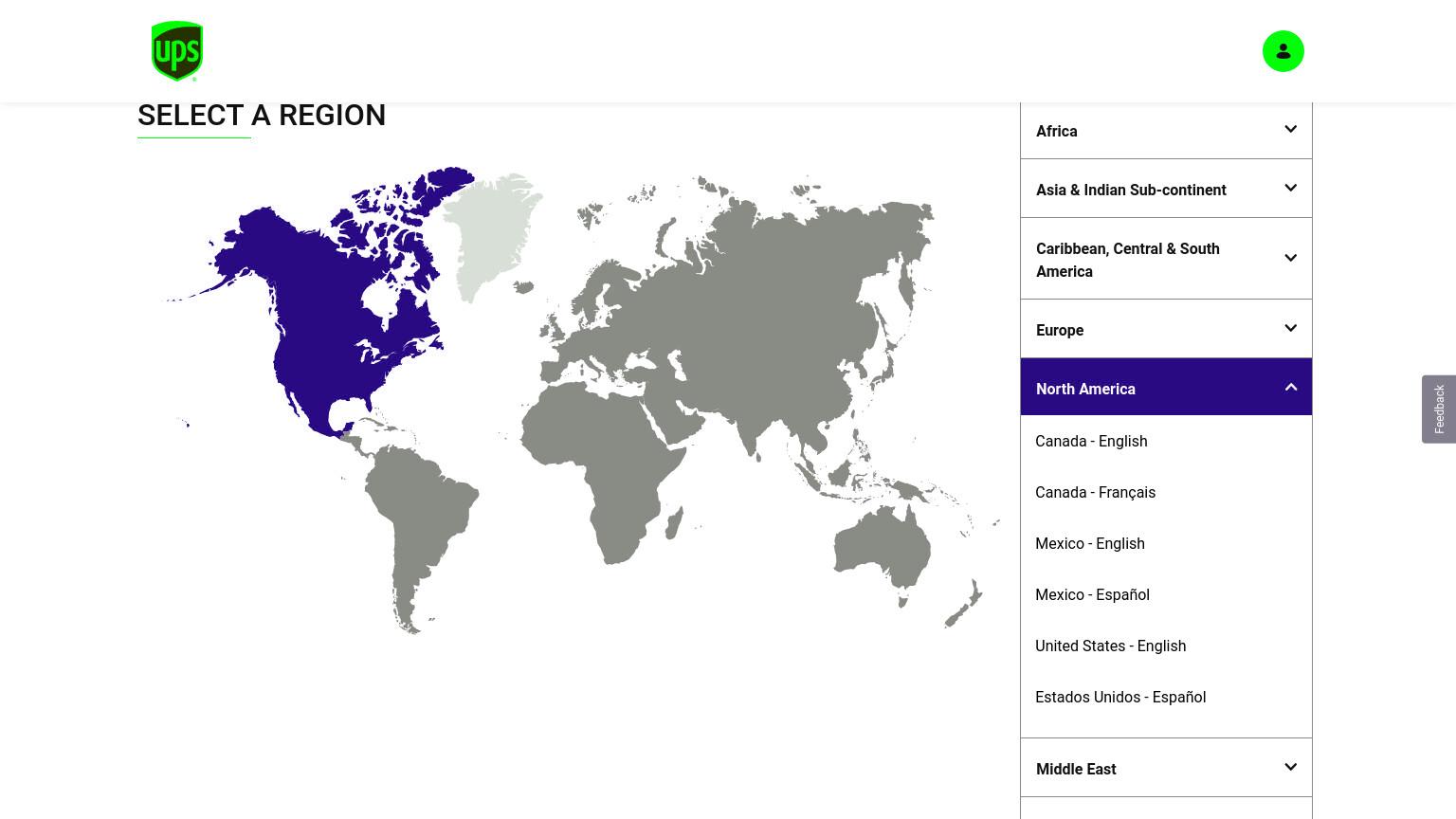Expand the Europe region chevron
Image resolution: width=1456 pixels, height=819 pixels.
pyautogui.click(x=1290, y=328)
